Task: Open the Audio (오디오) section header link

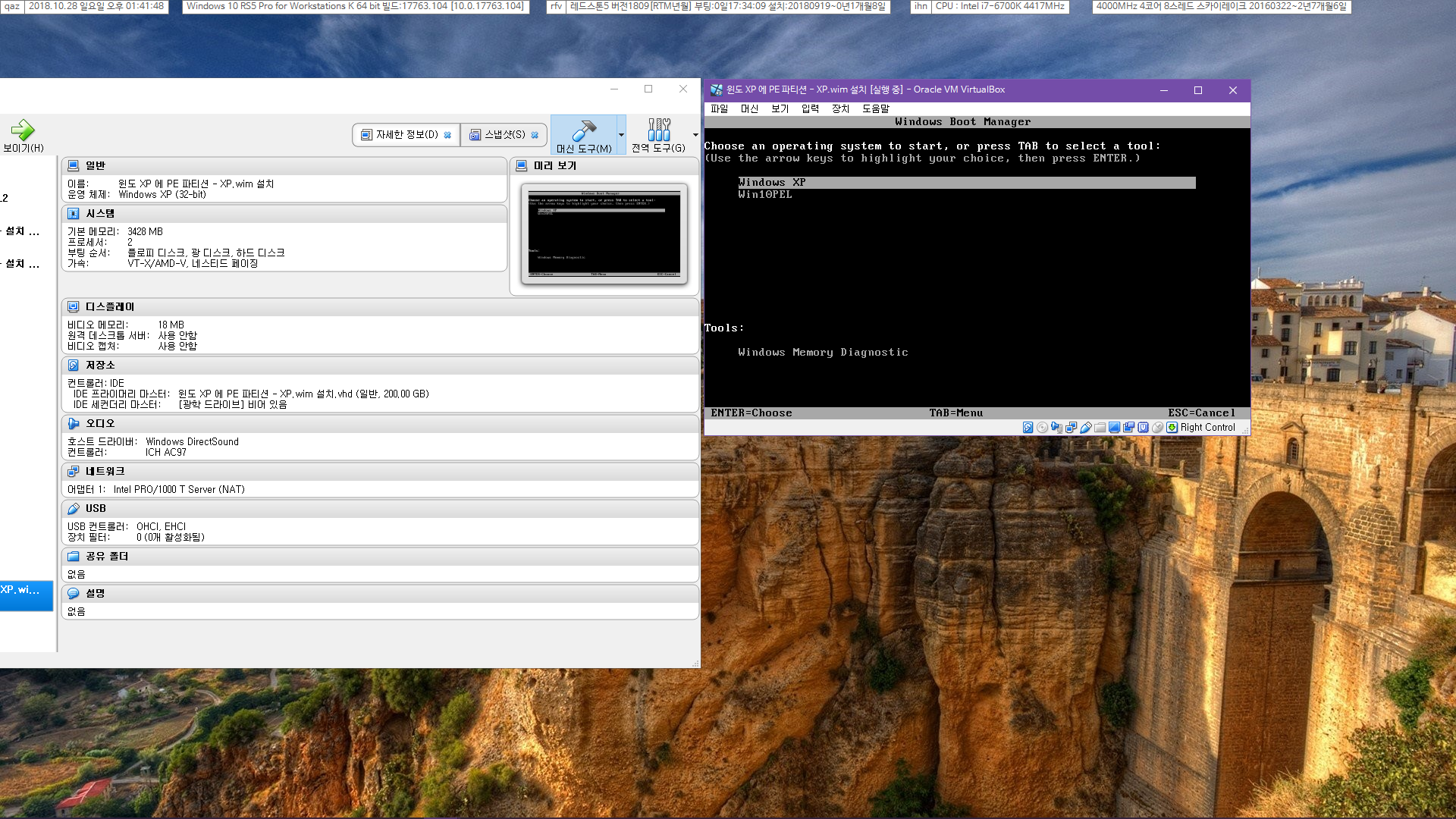Action: click(100, 424)
